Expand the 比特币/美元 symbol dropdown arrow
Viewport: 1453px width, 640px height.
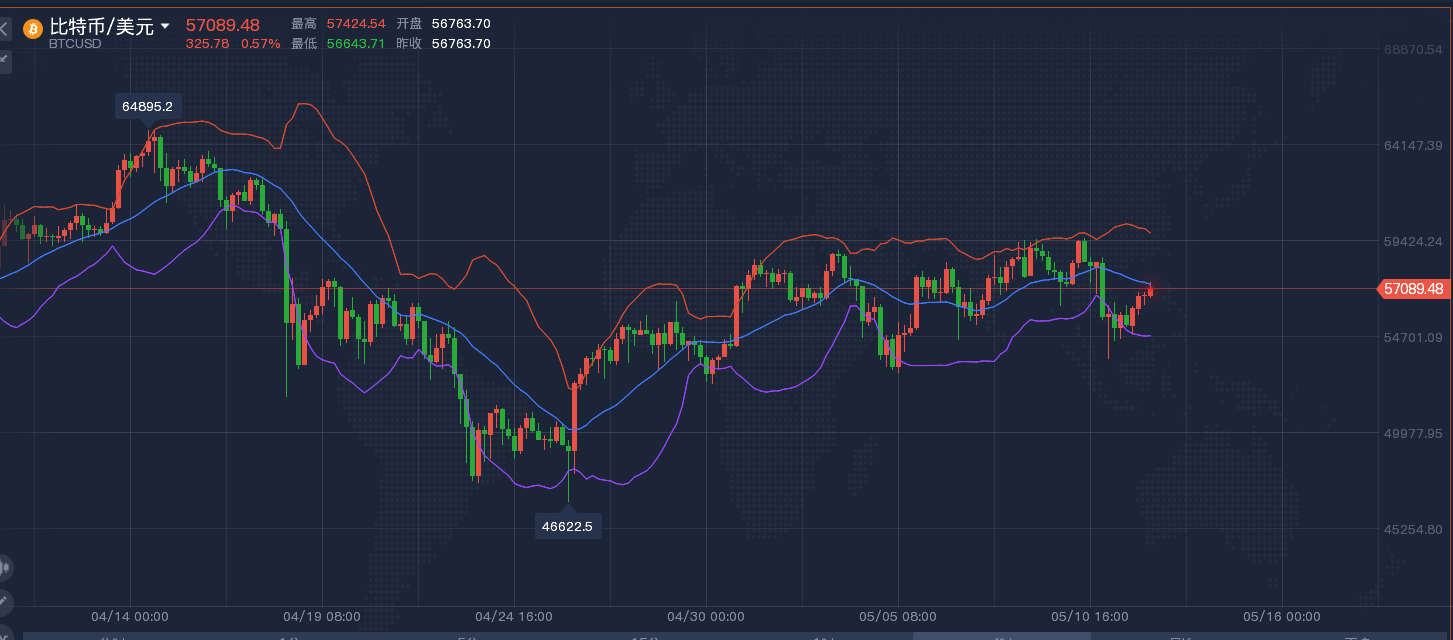pyautogui.click(x=165, y=26)
